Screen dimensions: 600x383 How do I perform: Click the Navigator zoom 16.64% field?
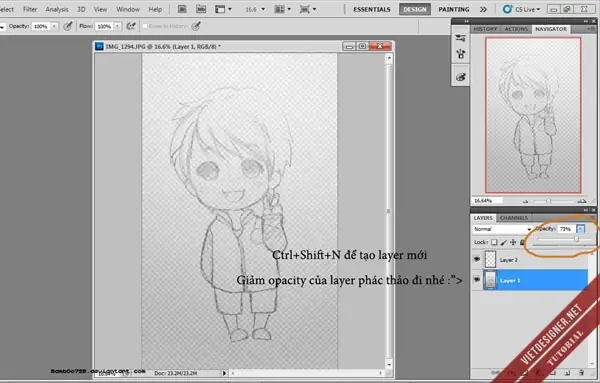[487, 201]
